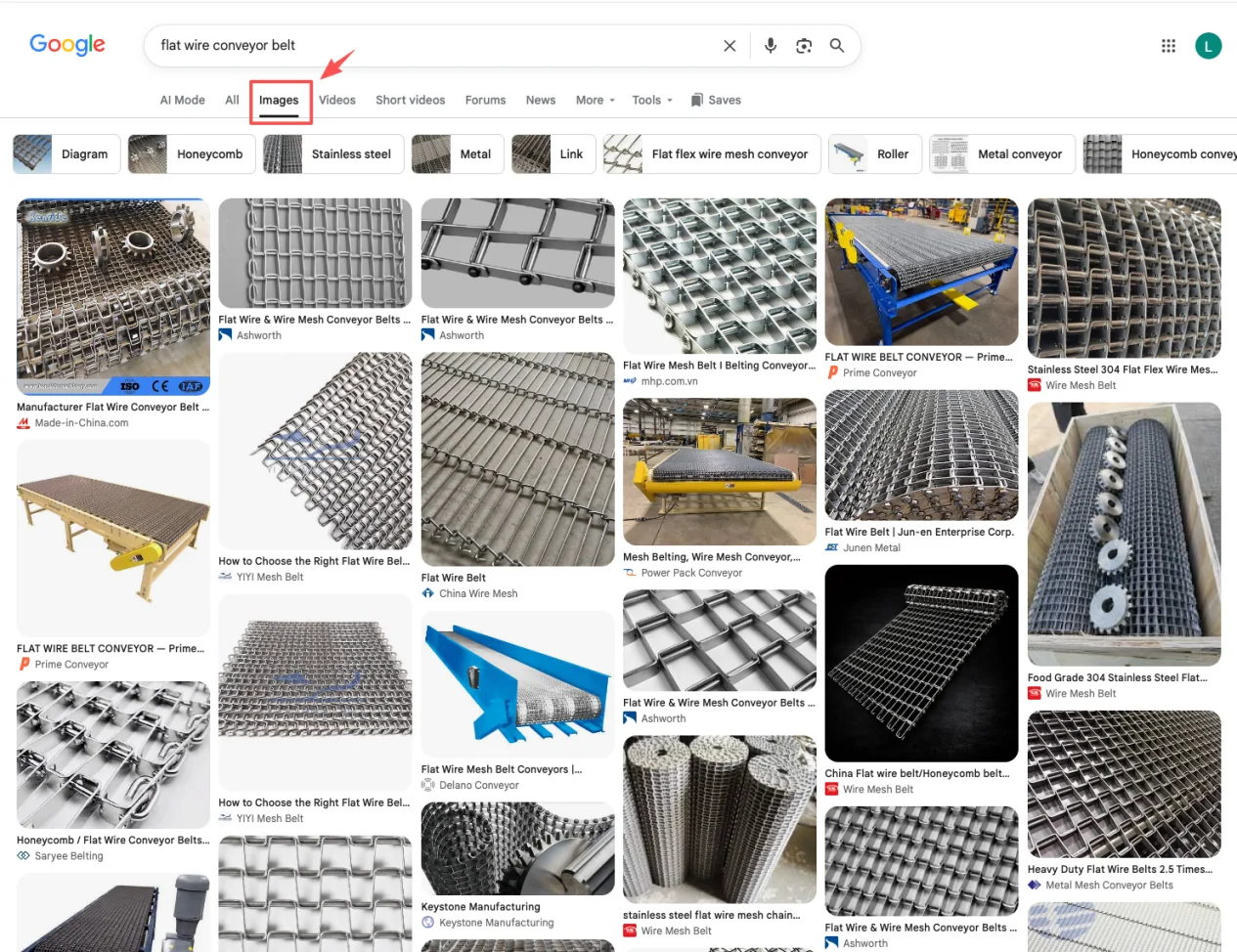Open the blue Prime Conveyor belt image
The image size is (1237, 952).
tap(921, 272)
